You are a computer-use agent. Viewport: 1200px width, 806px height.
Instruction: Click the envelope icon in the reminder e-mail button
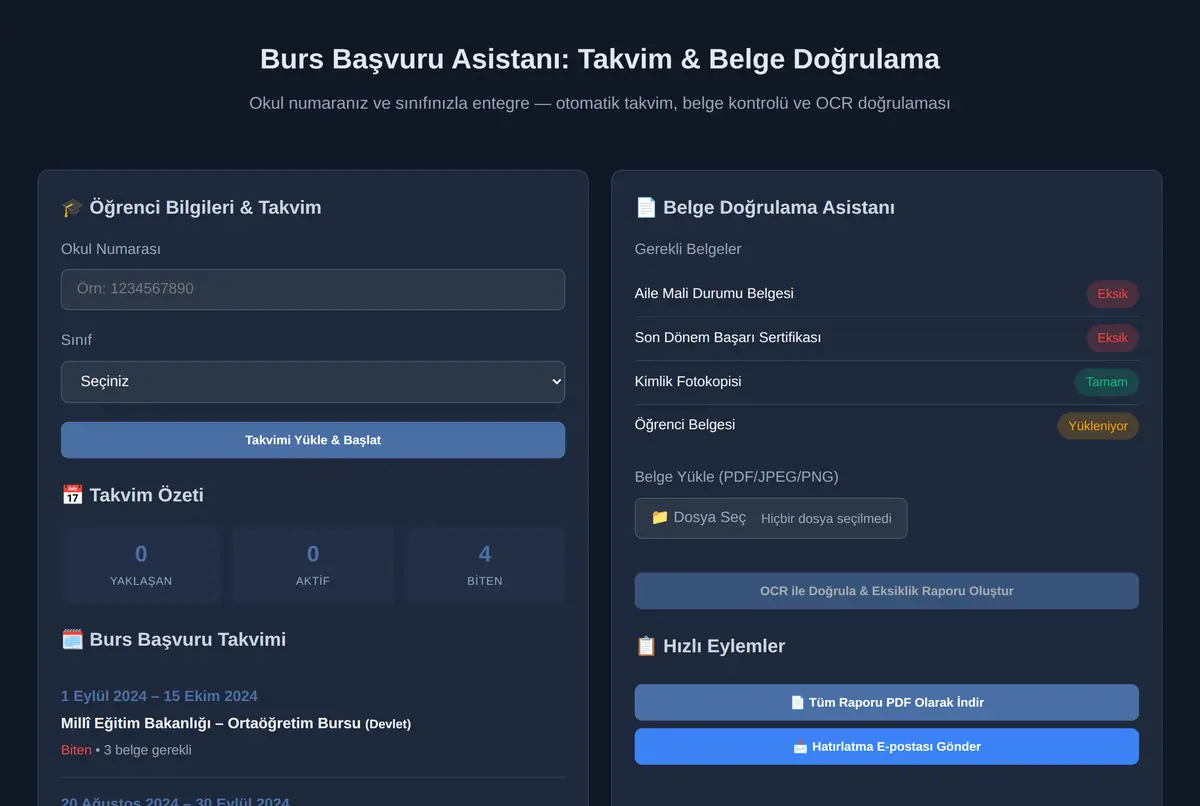[800, 747]
